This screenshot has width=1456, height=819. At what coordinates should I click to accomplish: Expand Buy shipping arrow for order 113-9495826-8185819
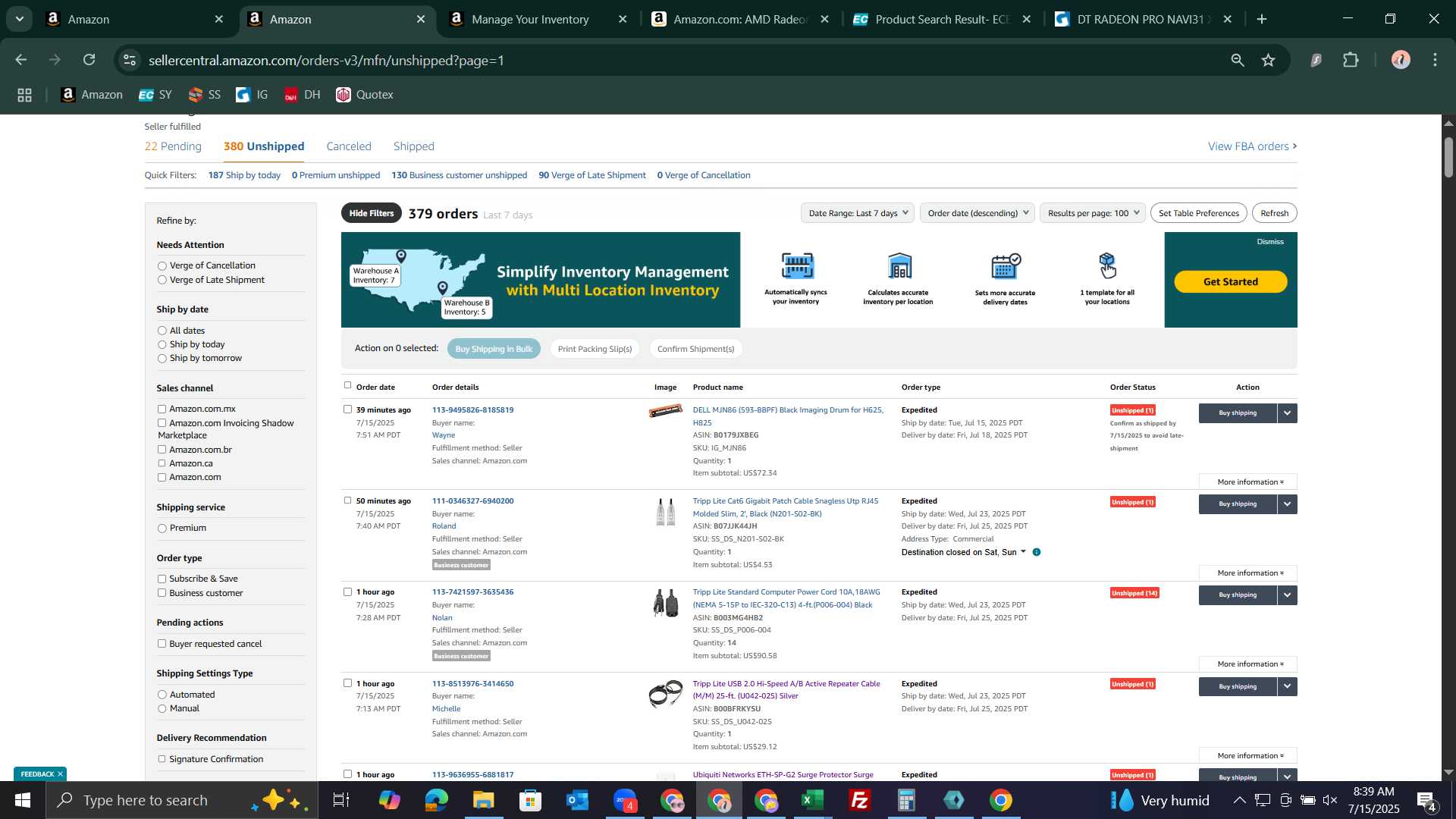pyautogui.click(x=1288, y=413)
